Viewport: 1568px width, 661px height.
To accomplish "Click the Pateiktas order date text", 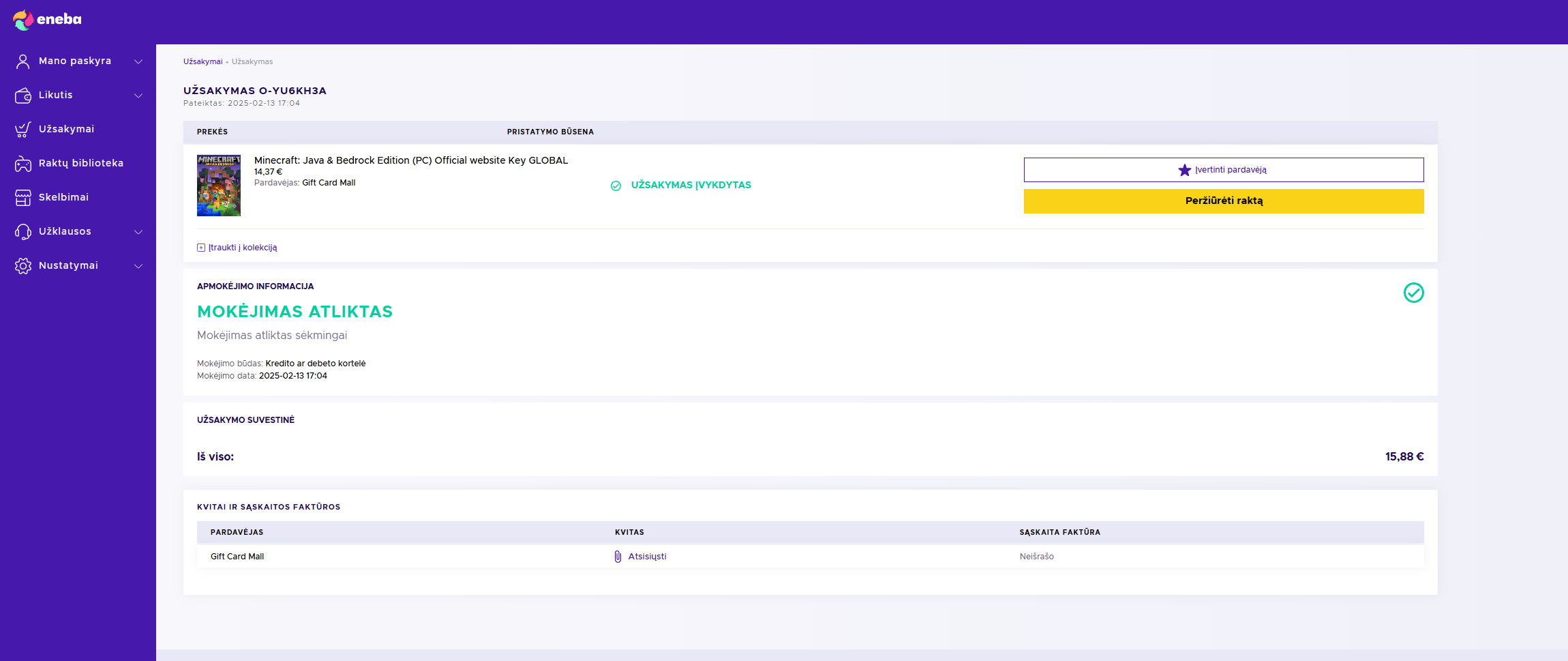I will pos(241,104).
